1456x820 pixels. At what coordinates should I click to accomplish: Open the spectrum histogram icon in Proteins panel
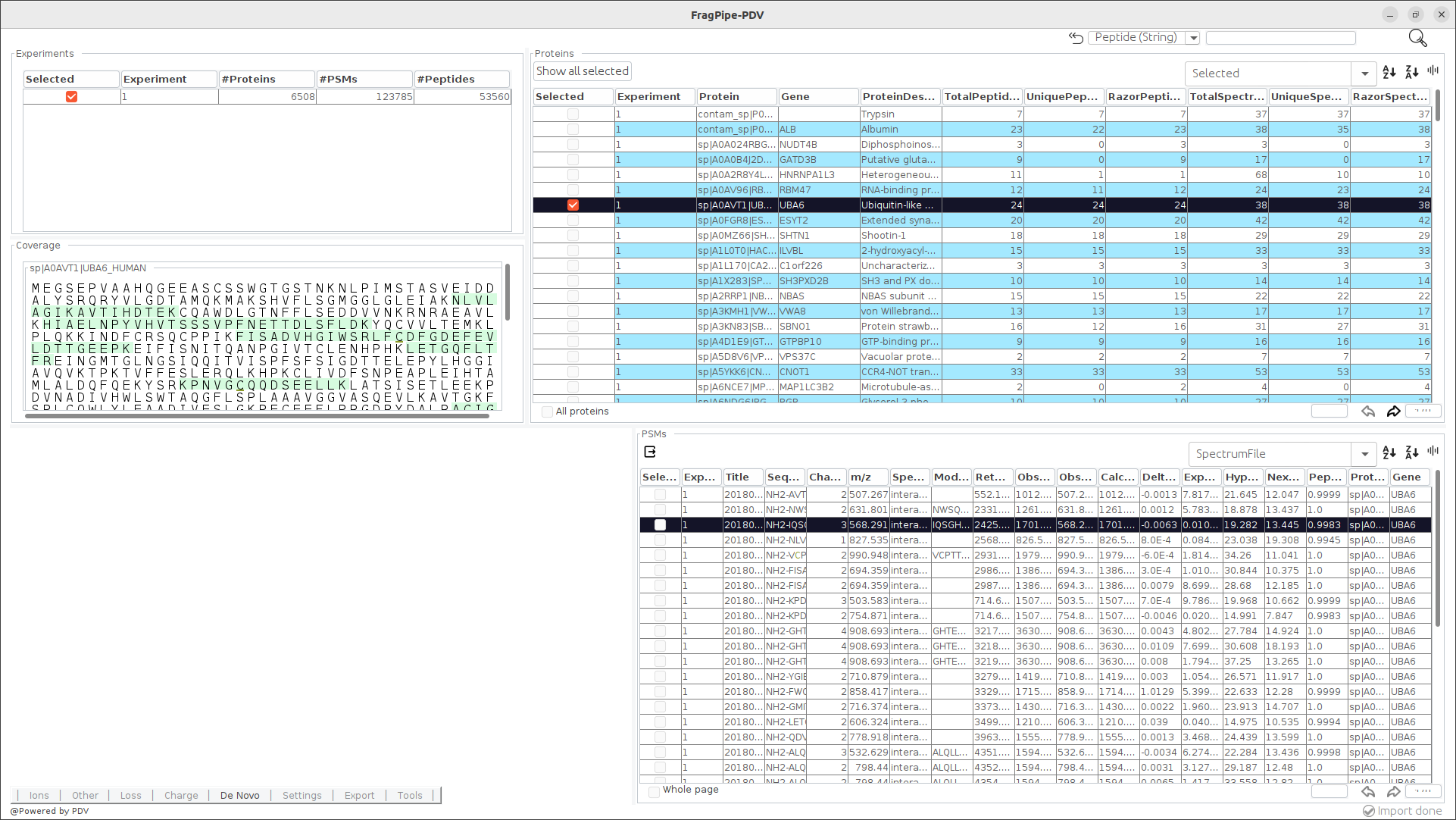tap(1433, 70)
